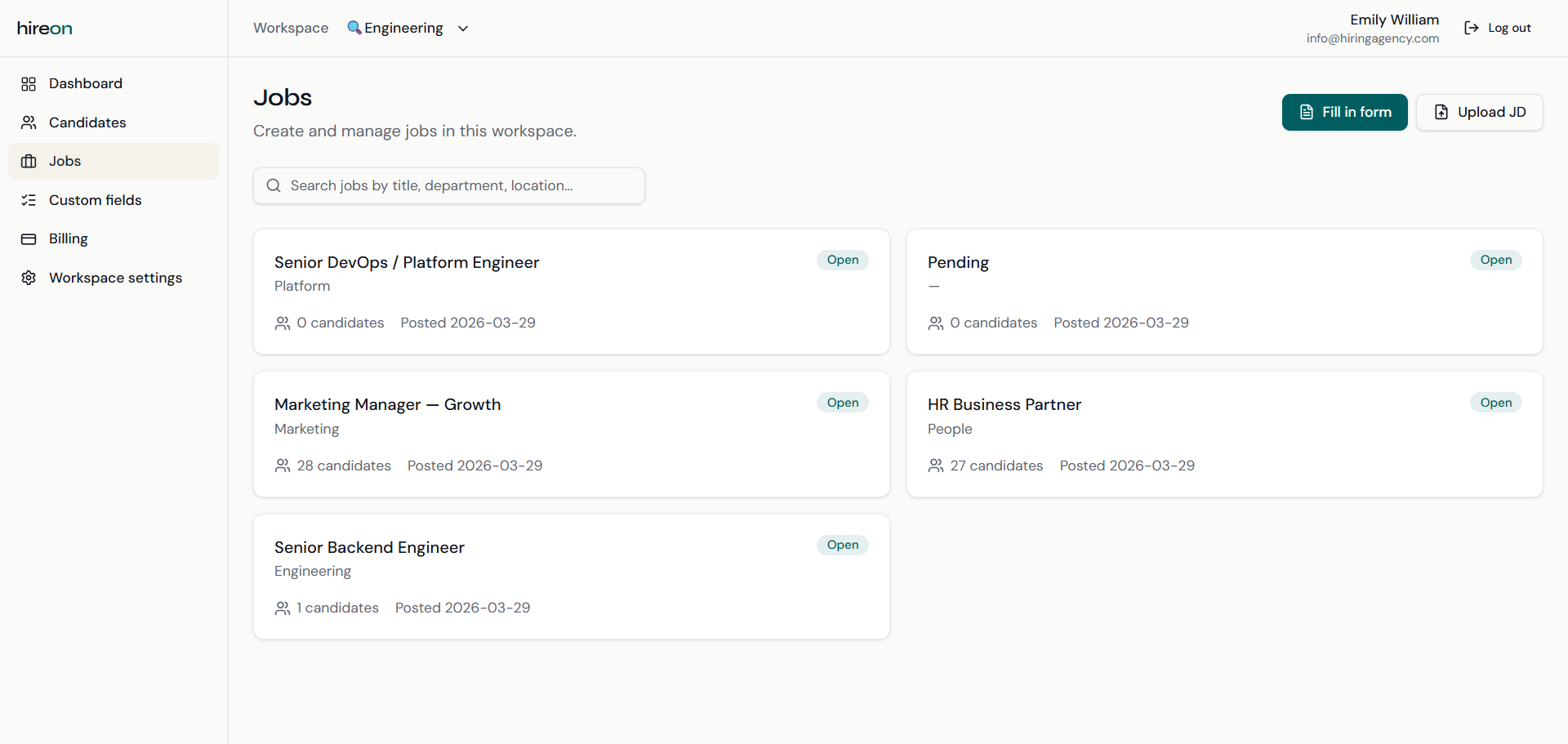Open Workspace settings gear icon

[x=29, y=278]
